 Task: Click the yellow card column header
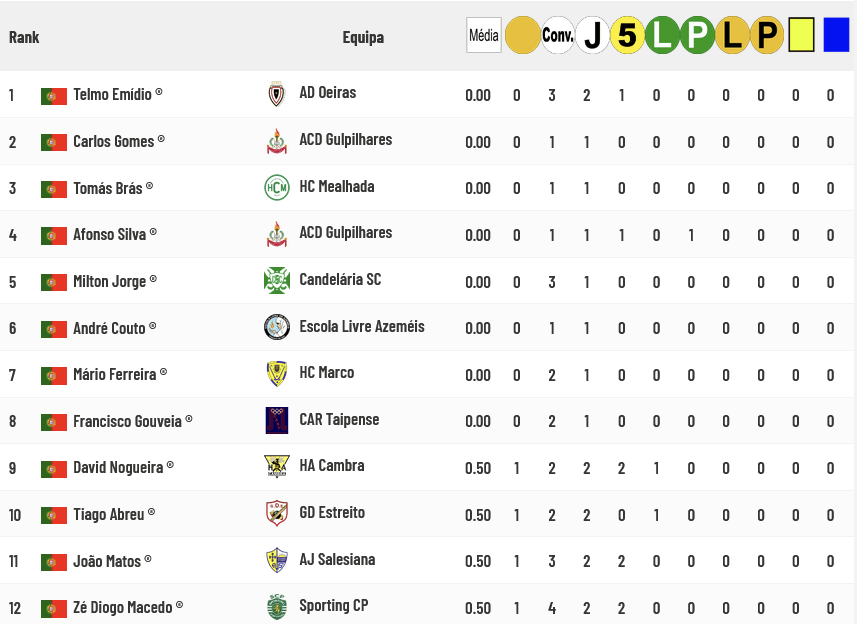click(802, 35)
